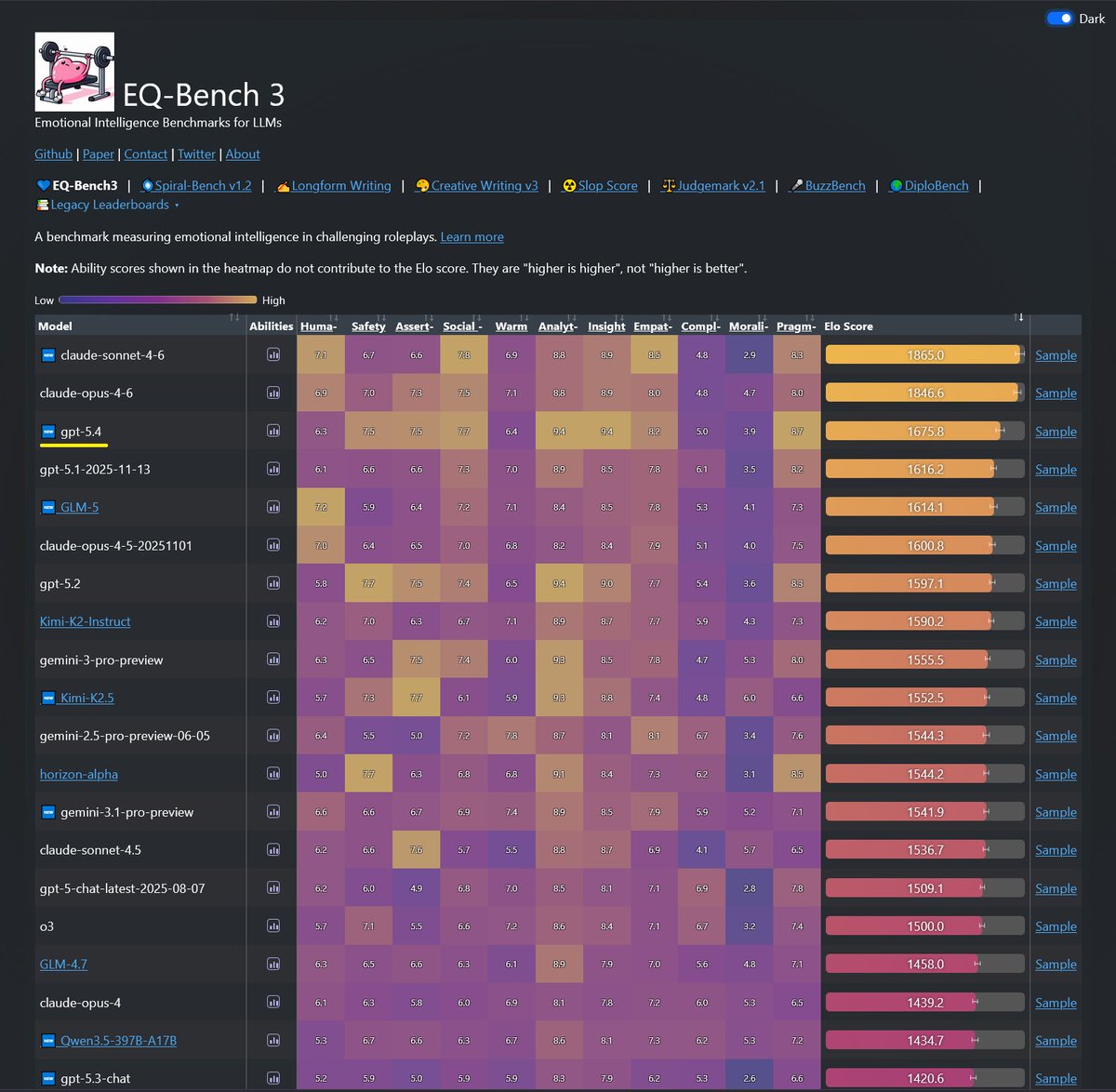Click the Creative Writing v3 palette icon
This screenshot has width=1116, height=1092.
click(x=423, y=185)
